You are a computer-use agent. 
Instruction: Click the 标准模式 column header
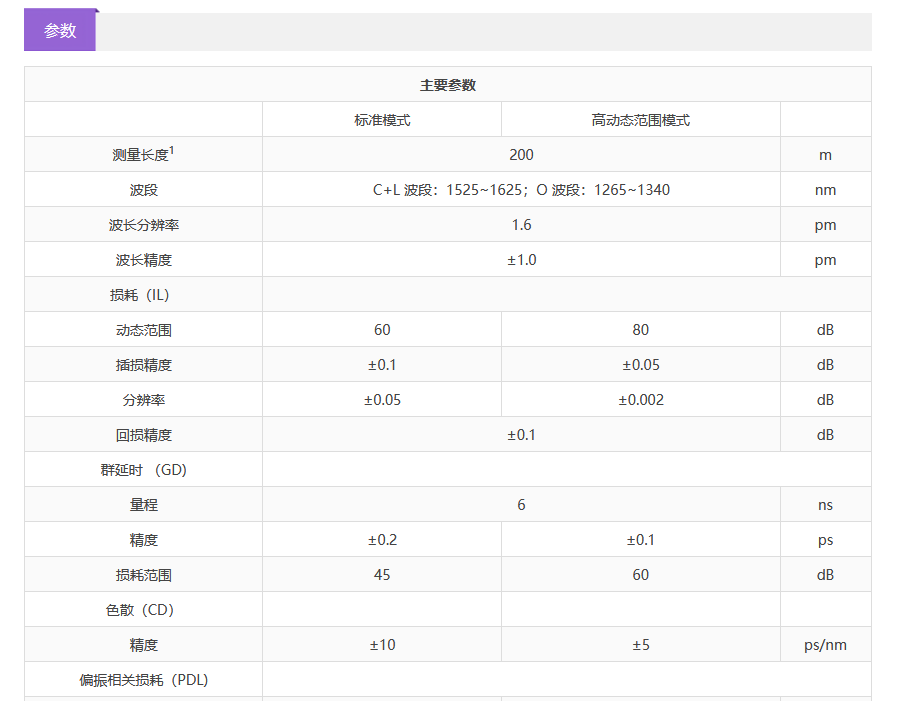coord(382,120)
